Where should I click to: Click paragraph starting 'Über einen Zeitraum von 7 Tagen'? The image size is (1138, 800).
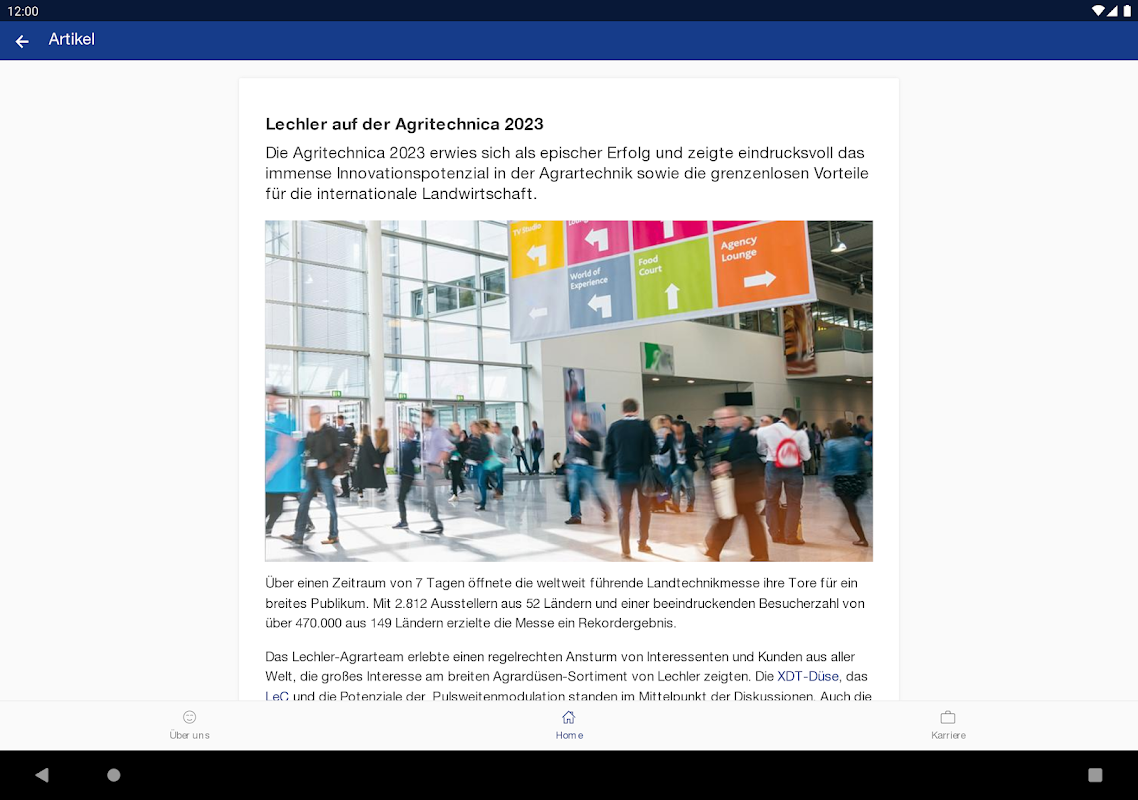pyautogui.click(x=565, y=603)
